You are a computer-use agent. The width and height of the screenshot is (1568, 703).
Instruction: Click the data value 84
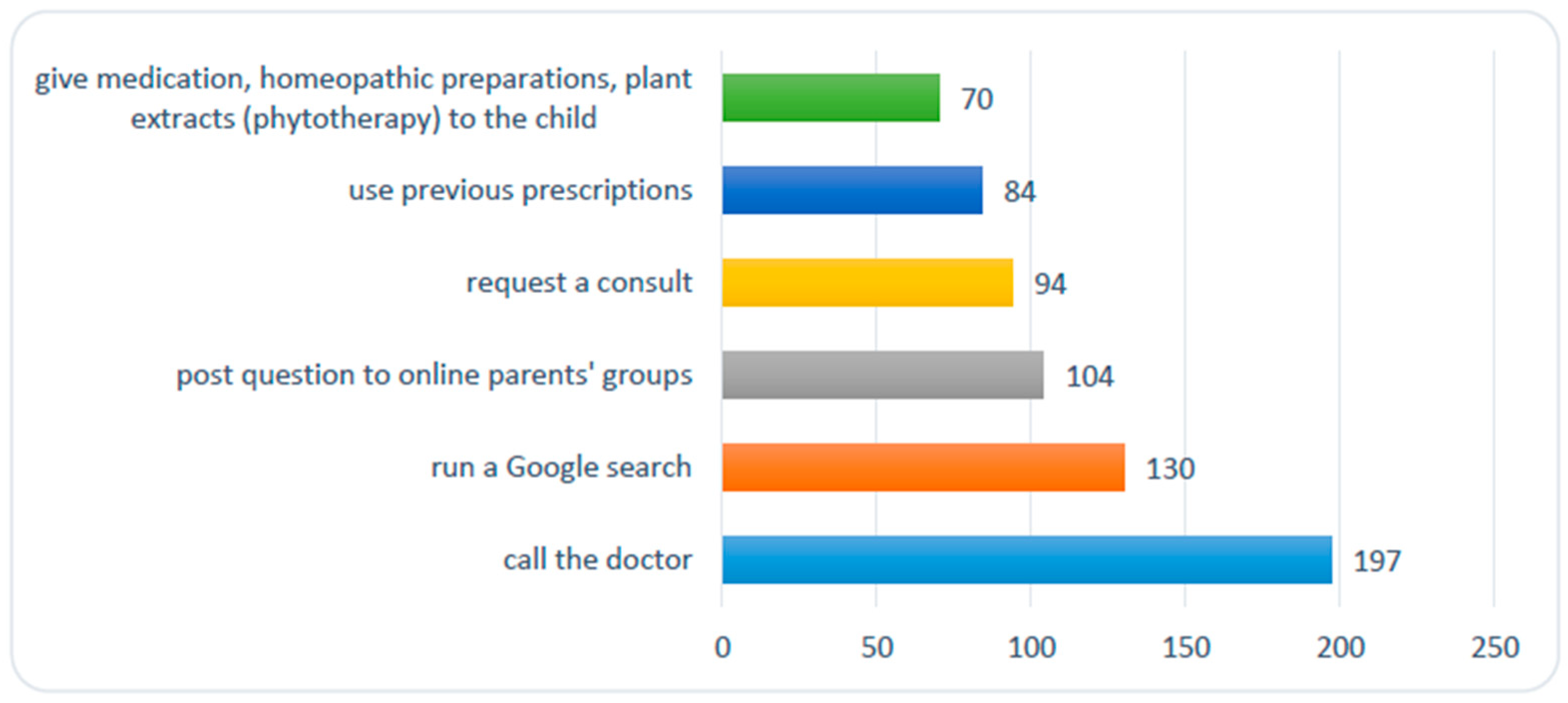(x=1019, y=191)
